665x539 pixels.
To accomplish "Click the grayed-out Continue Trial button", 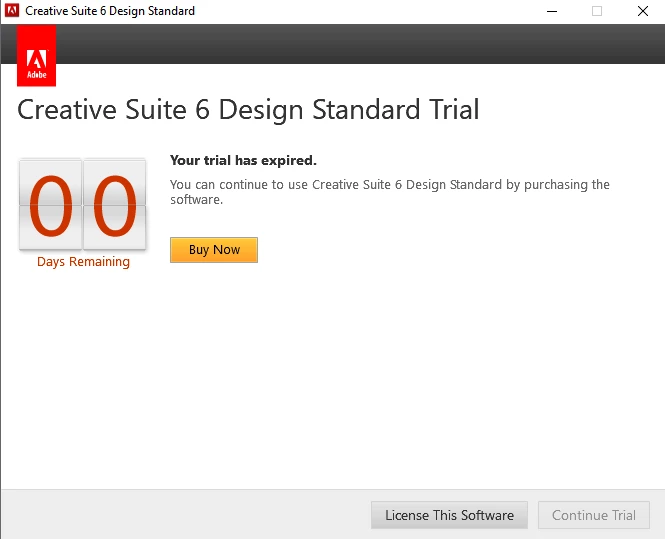I will (x=594, y=515).
